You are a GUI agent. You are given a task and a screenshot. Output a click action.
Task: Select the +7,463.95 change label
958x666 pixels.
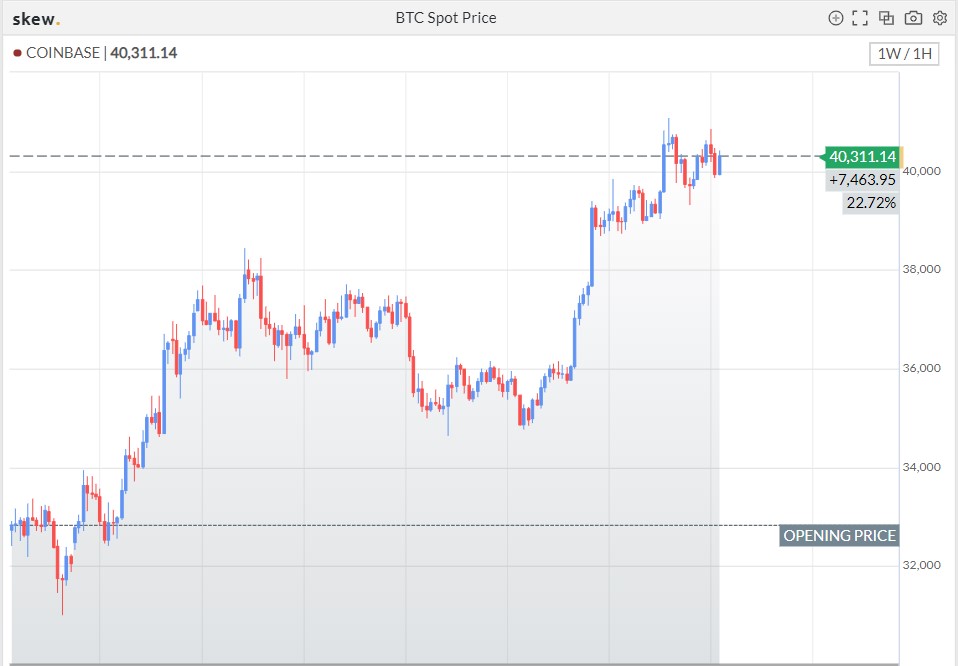862,180
